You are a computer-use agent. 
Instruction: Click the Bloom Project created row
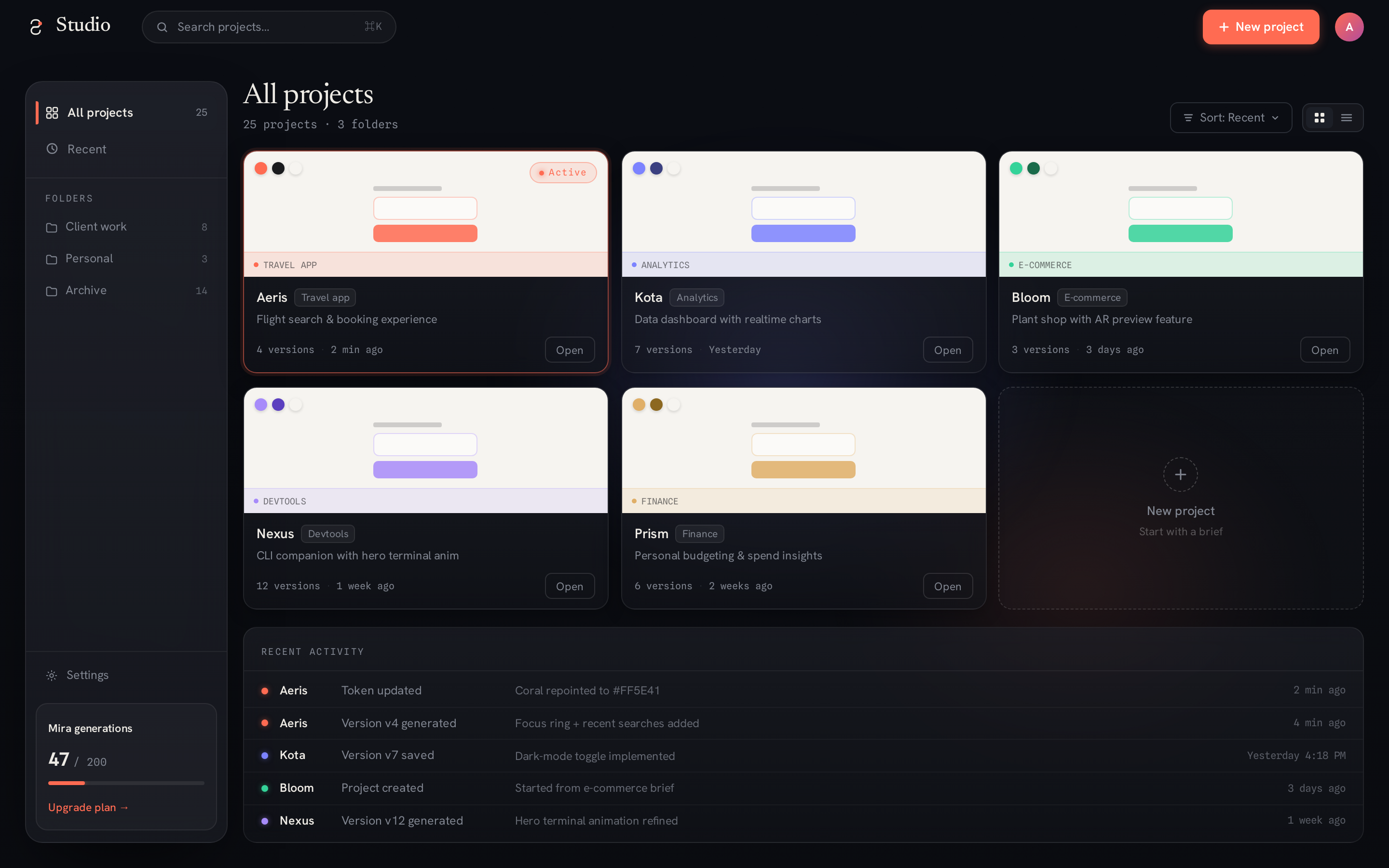coord(803,788)
